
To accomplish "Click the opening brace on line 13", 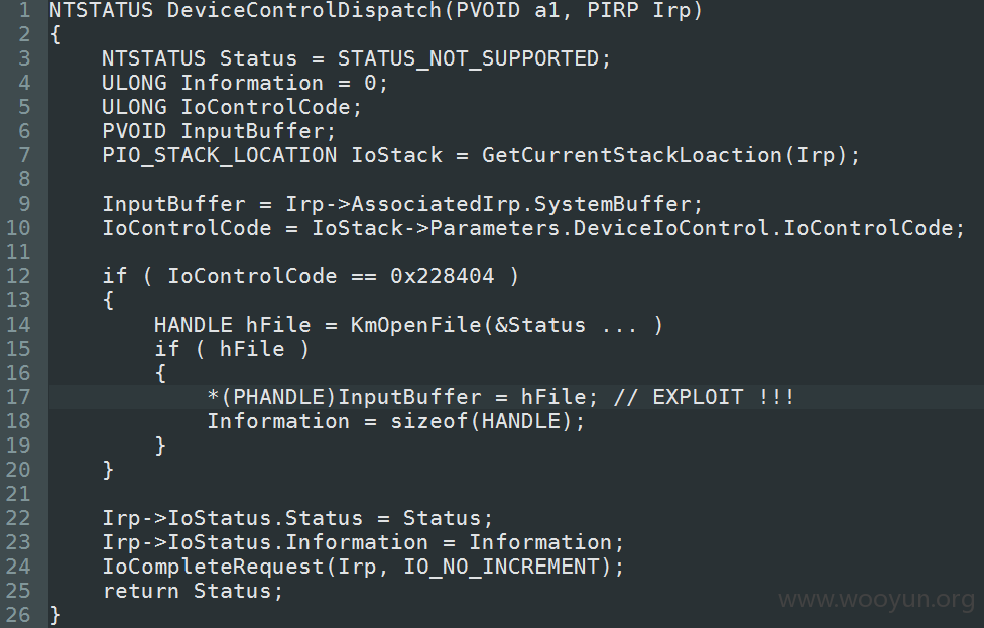I will [x=109, y=301].
